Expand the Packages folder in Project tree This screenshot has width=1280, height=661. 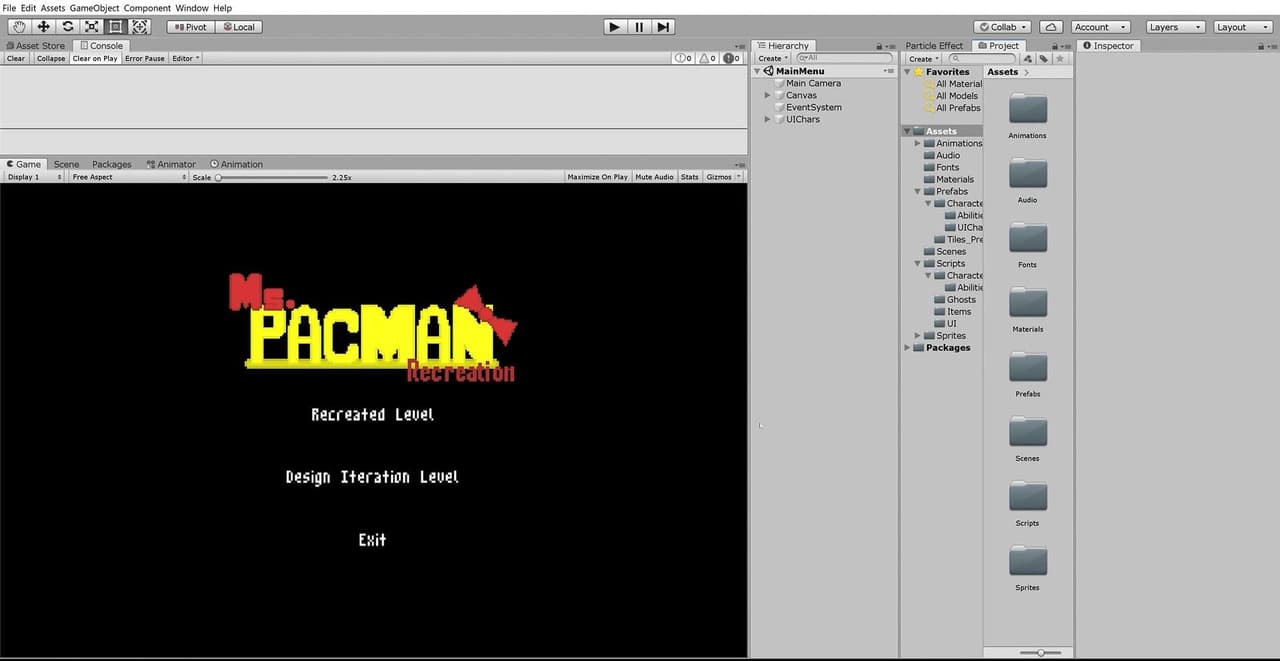(907, 348)
